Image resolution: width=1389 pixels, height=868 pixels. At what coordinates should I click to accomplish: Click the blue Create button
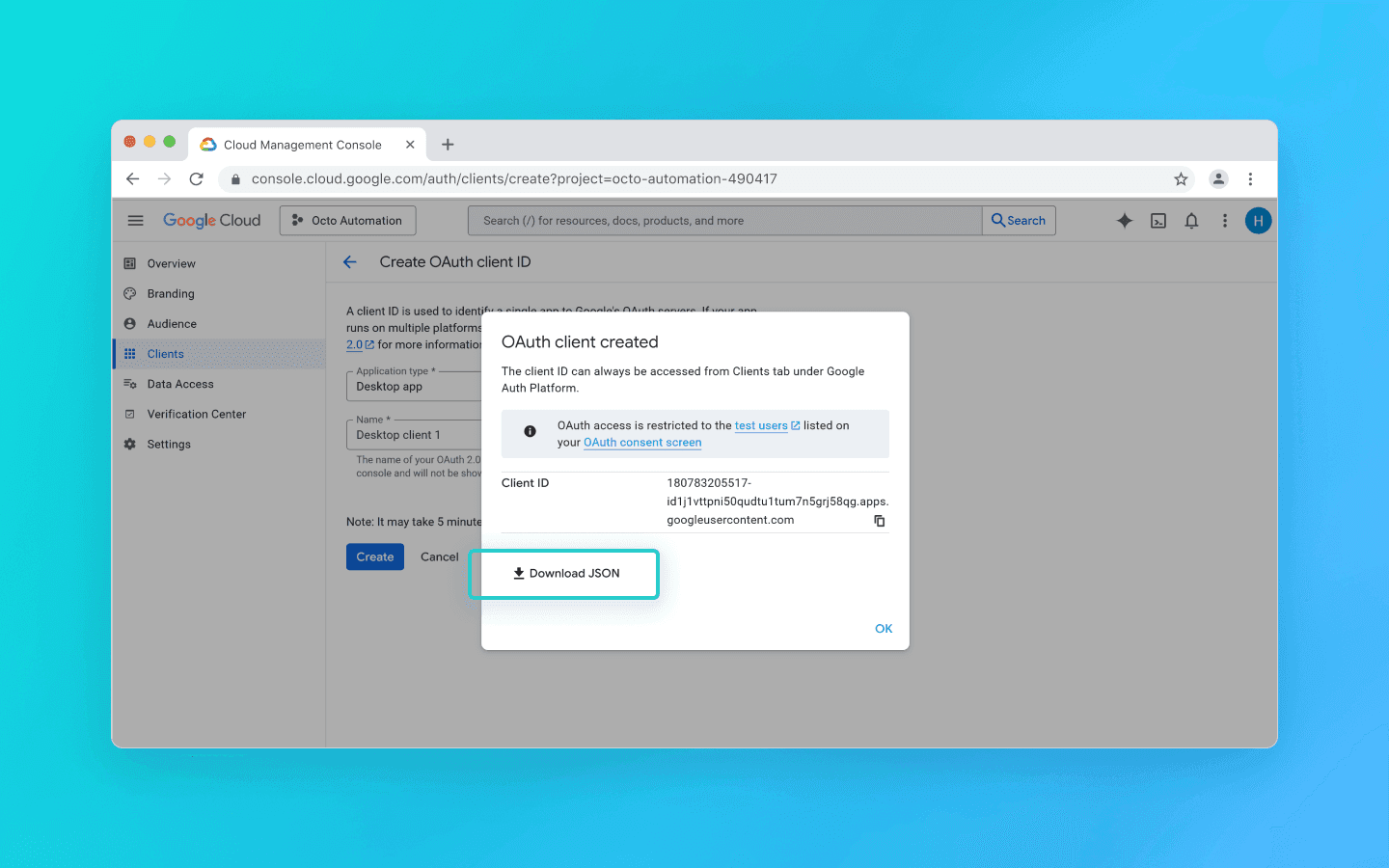pos(375,556)
